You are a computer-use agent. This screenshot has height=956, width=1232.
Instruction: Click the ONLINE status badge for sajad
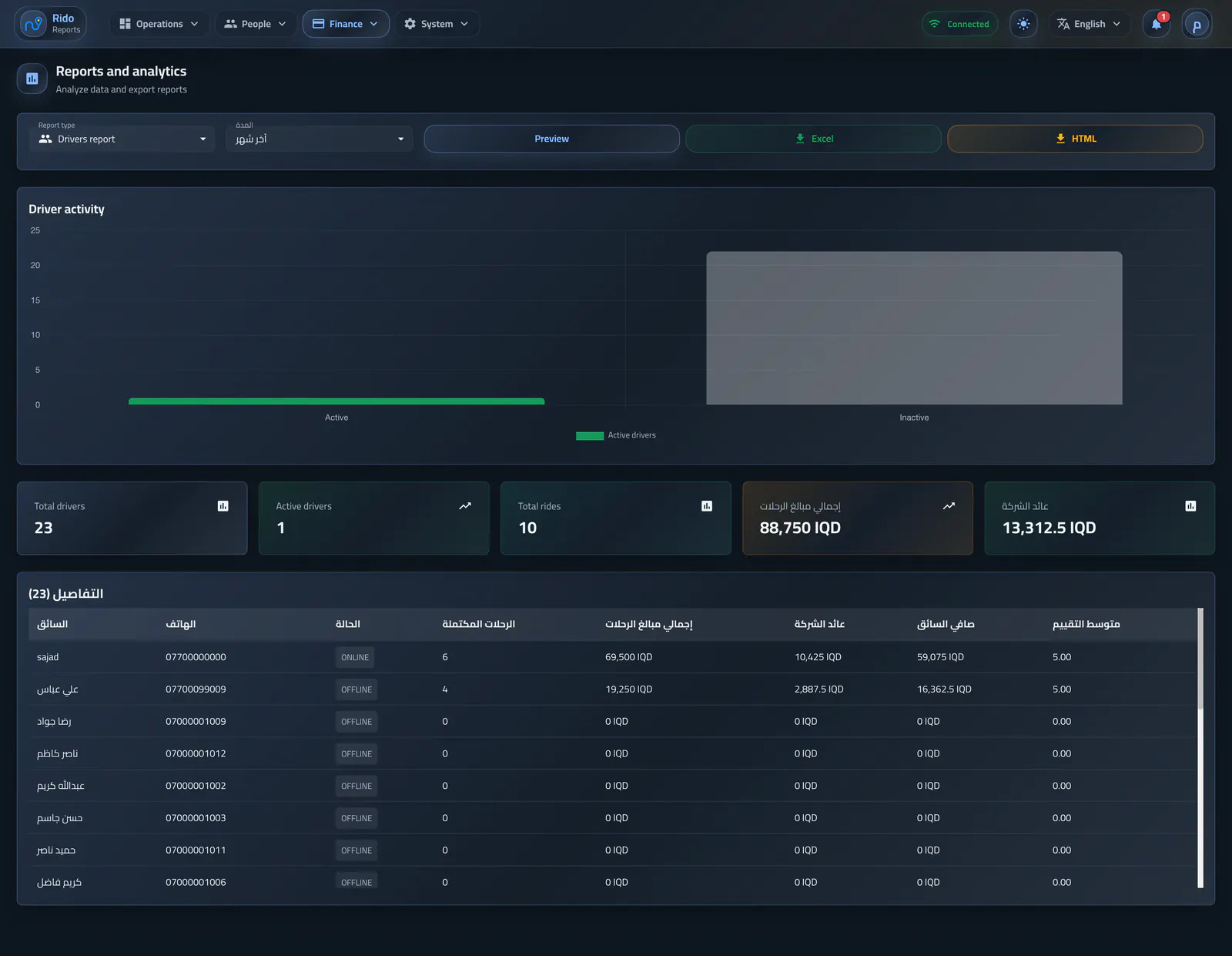pyautogui.click(x=355, y=657)
